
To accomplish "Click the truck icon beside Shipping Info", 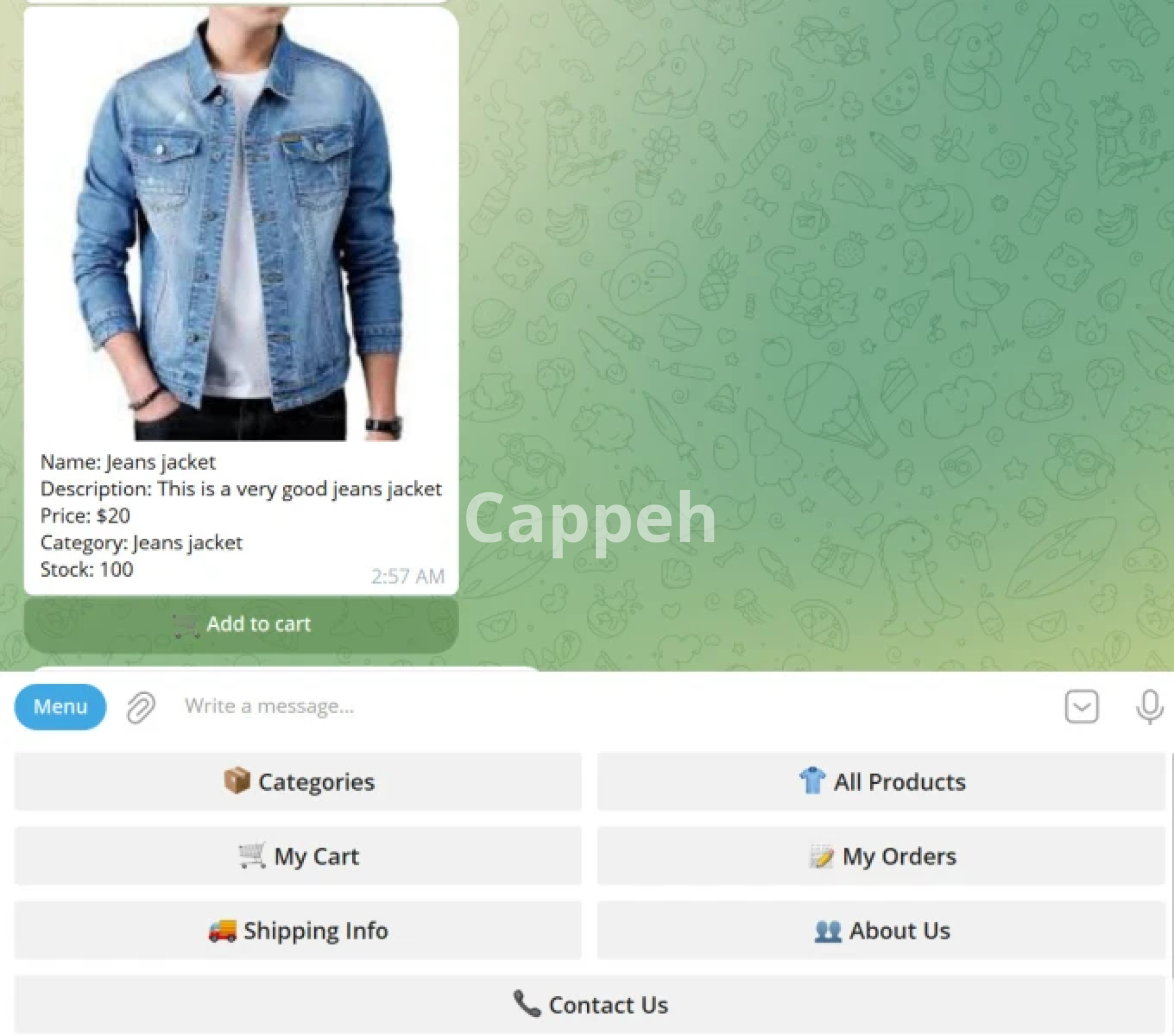I will (x=222, y=930).
